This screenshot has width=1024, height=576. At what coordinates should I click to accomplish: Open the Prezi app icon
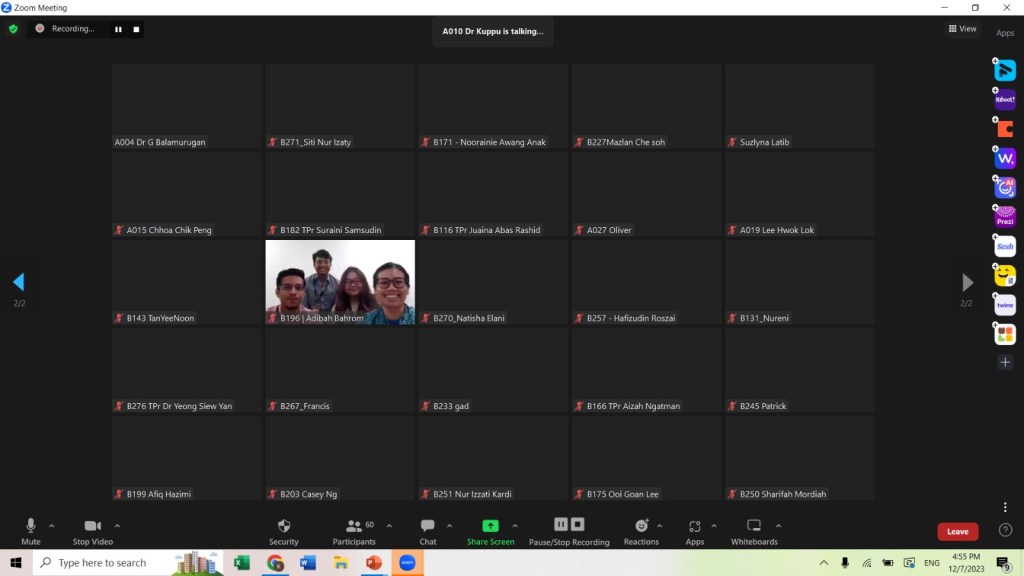tap(1005, 217)
